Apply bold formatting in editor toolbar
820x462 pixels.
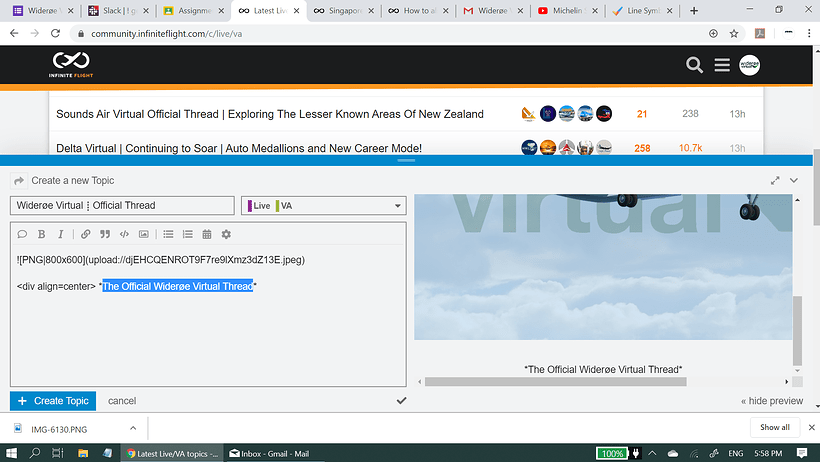[x=41, y=234]
